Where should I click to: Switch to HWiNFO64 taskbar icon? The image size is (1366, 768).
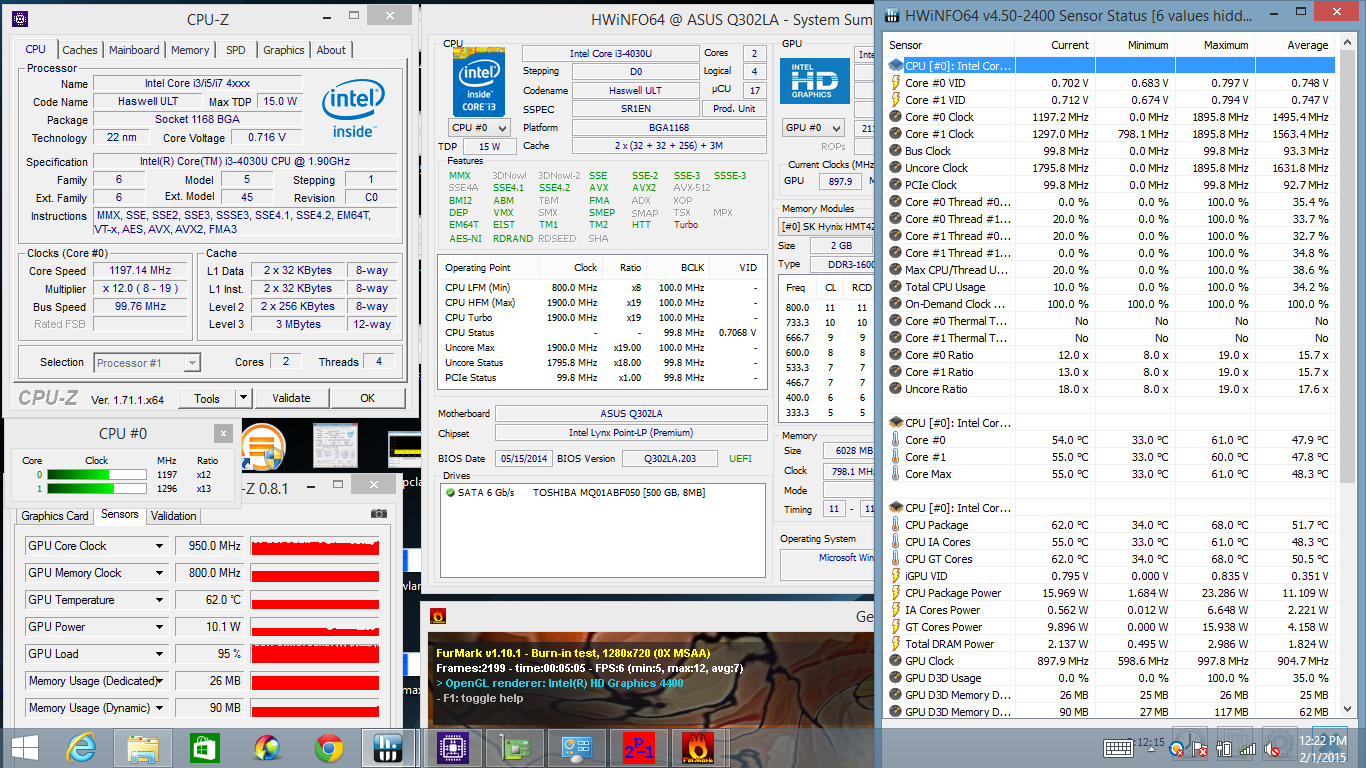tap(387, 747)
